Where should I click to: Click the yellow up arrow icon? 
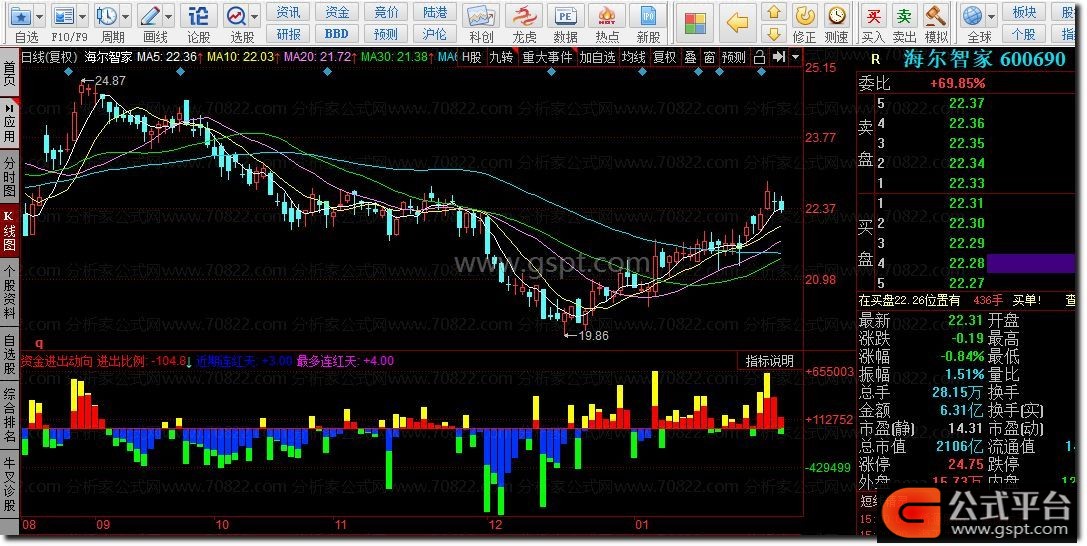[774, 12]
